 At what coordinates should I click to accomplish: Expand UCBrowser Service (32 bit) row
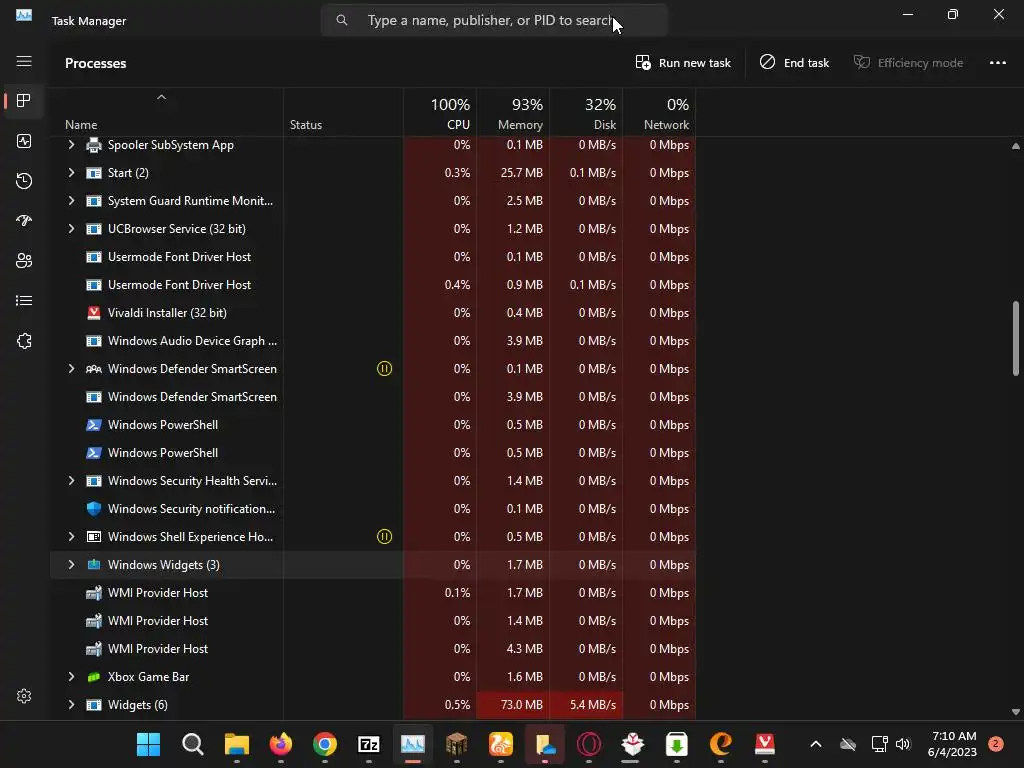71,229
